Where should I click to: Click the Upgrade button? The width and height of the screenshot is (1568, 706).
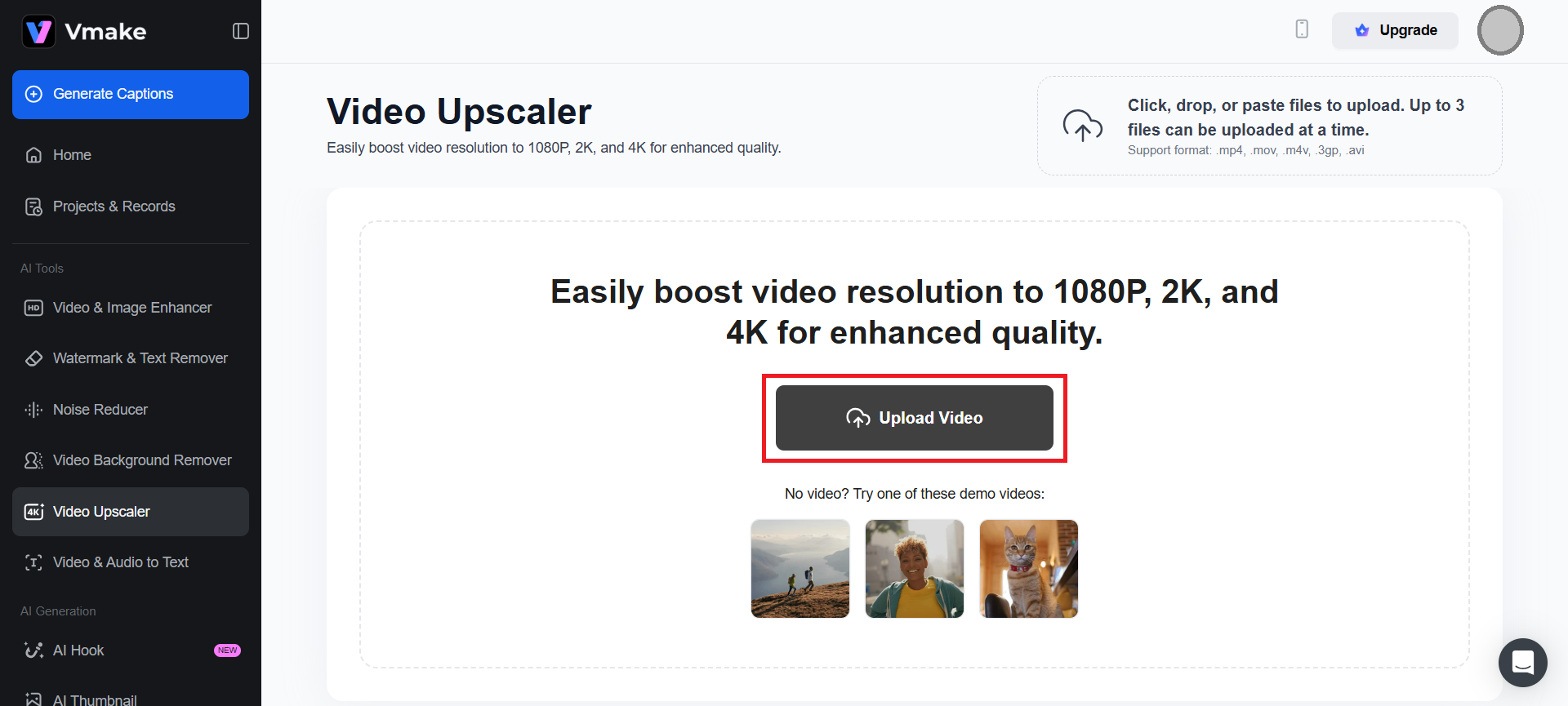1395,30
